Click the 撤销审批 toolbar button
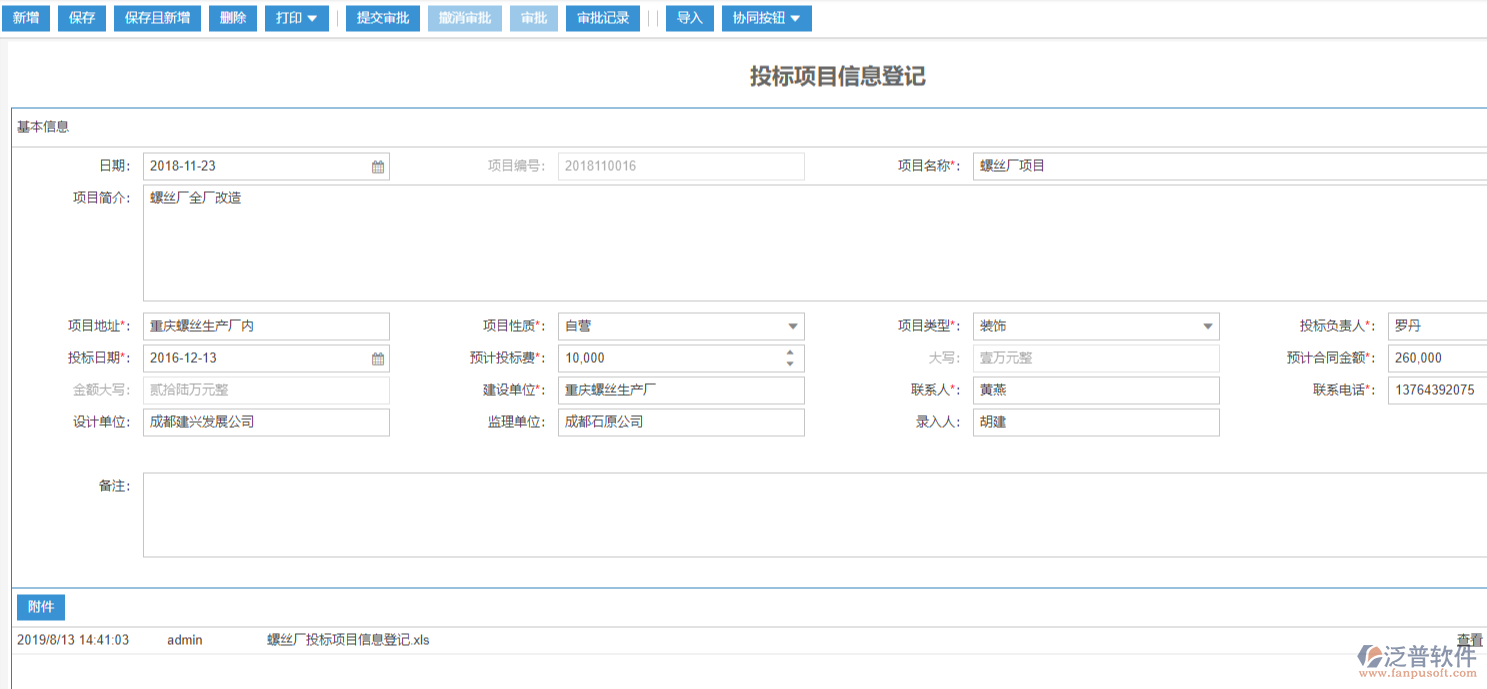 (464, 17)
